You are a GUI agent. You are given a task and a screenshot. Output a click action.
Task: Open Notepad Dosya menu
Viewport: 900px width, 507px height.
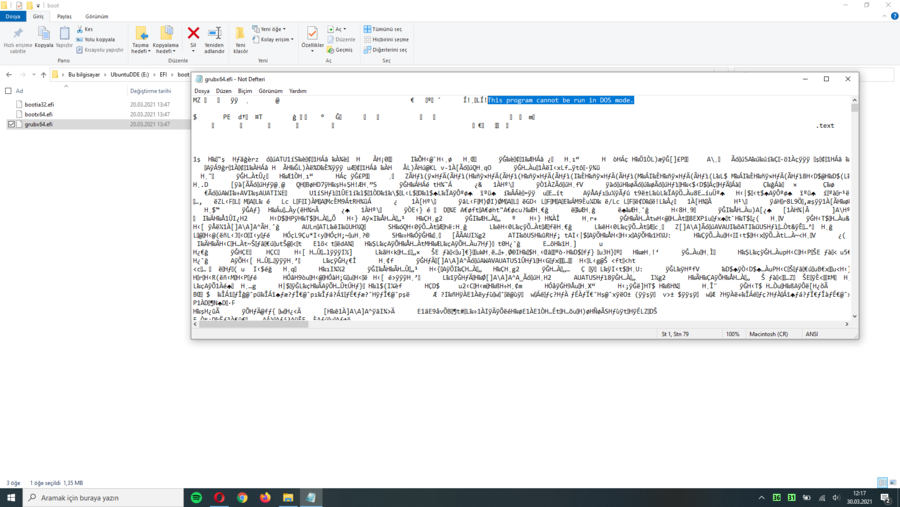coord(202,91)
